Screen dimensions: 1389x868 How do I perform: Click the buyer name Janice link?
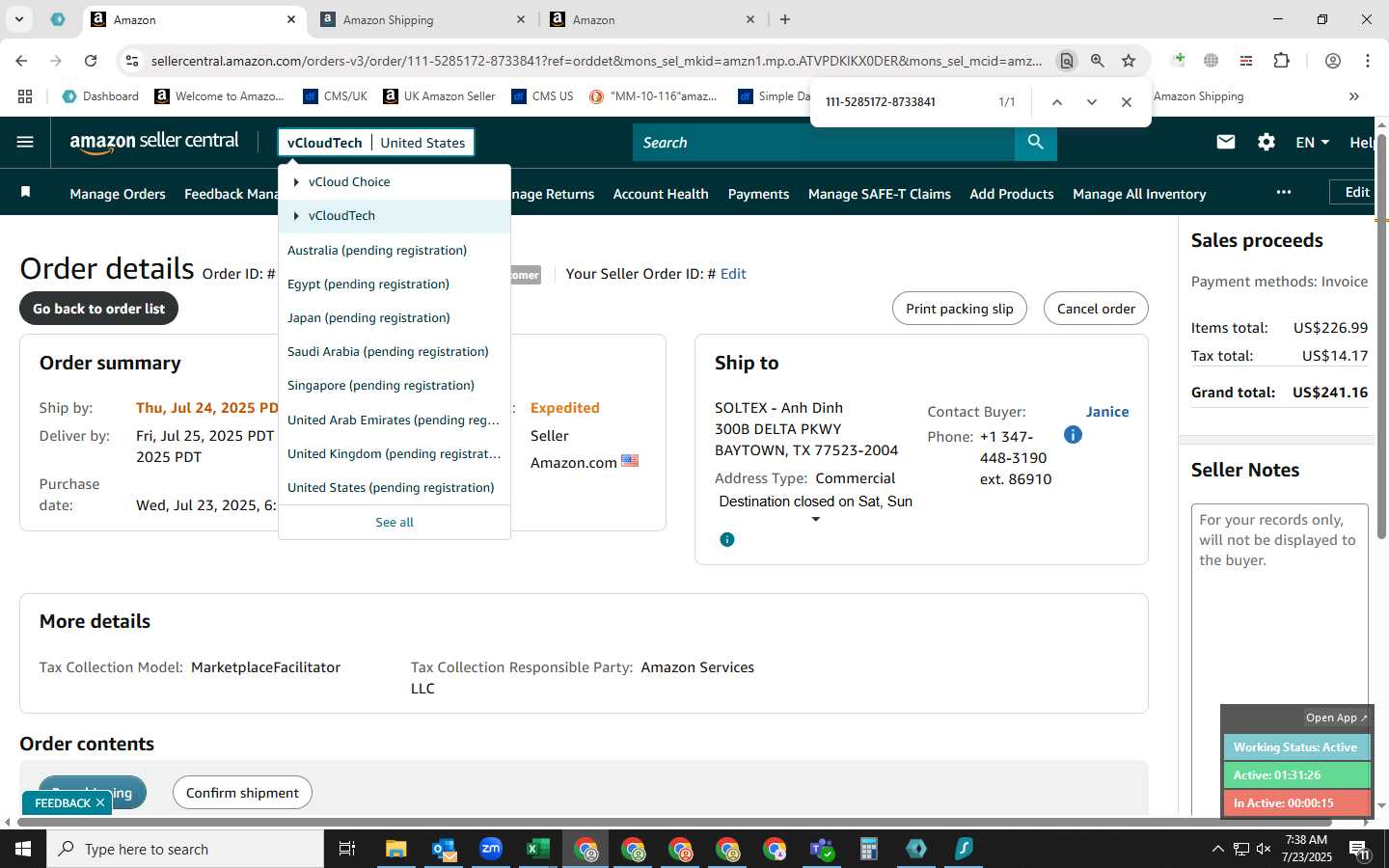click(1107, 412)
